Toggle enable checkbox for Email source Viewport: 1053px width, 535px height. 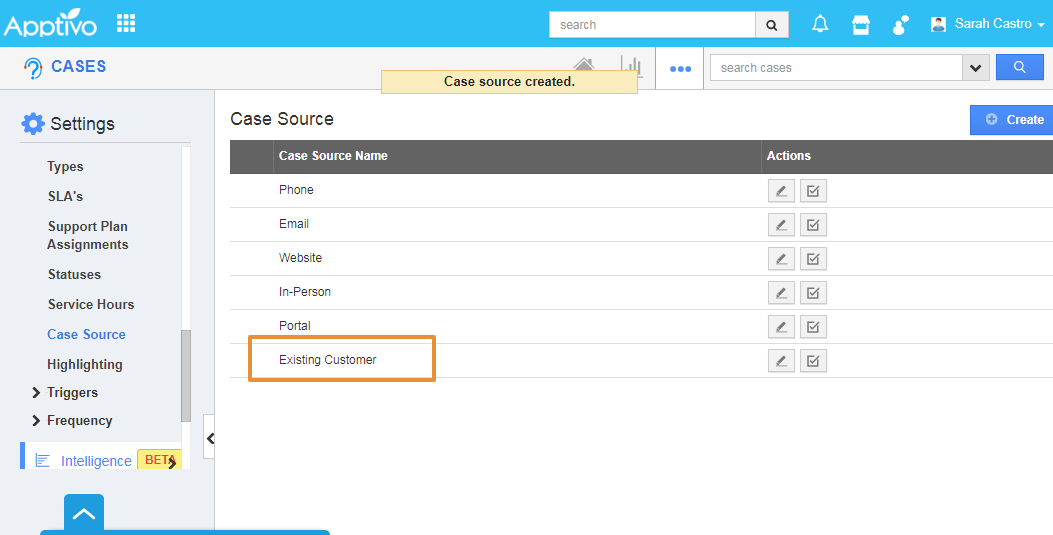click(x=813, y=225)
